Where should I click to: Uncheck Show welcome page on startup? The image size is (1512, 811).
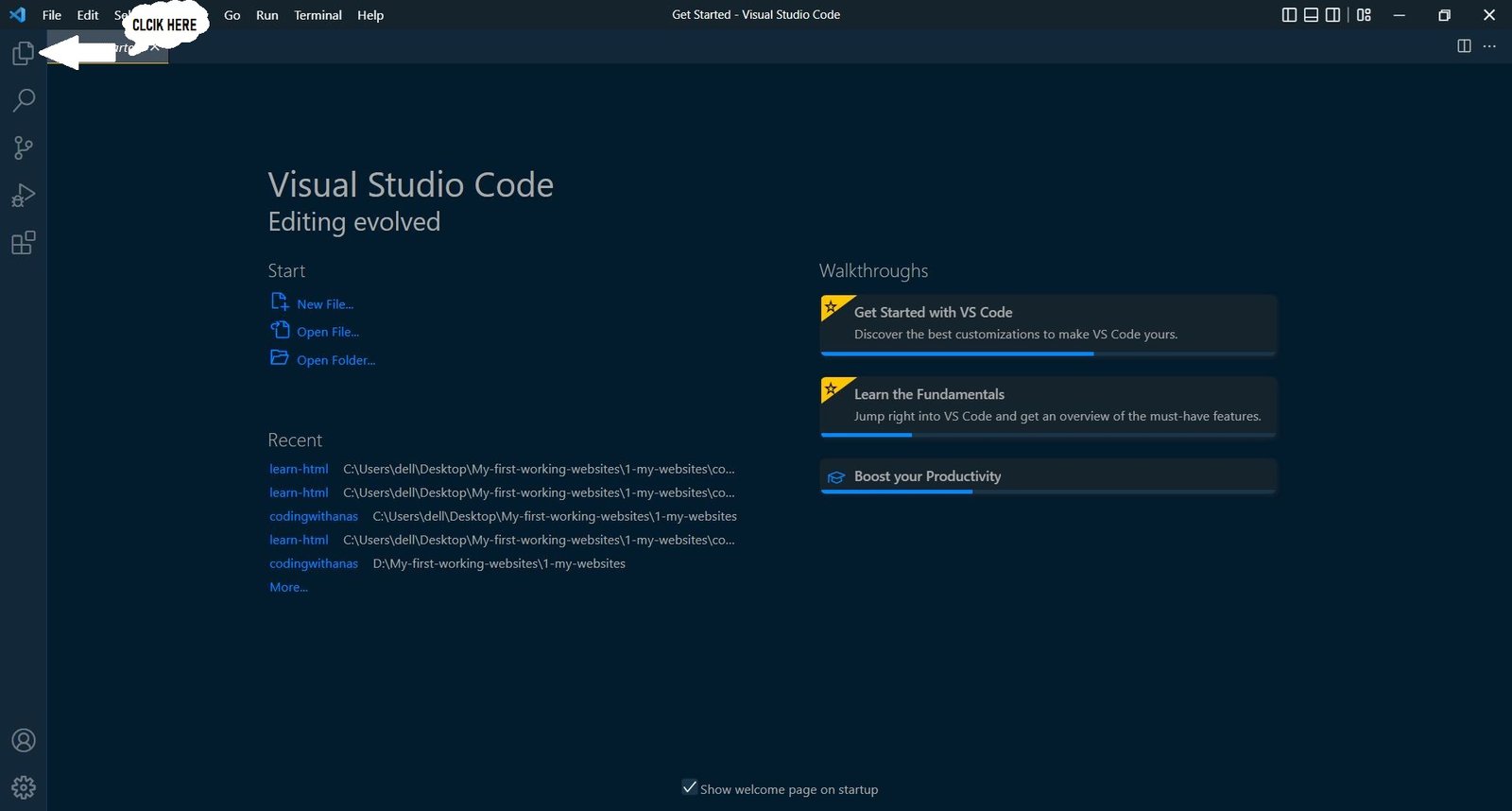point(690,787)
